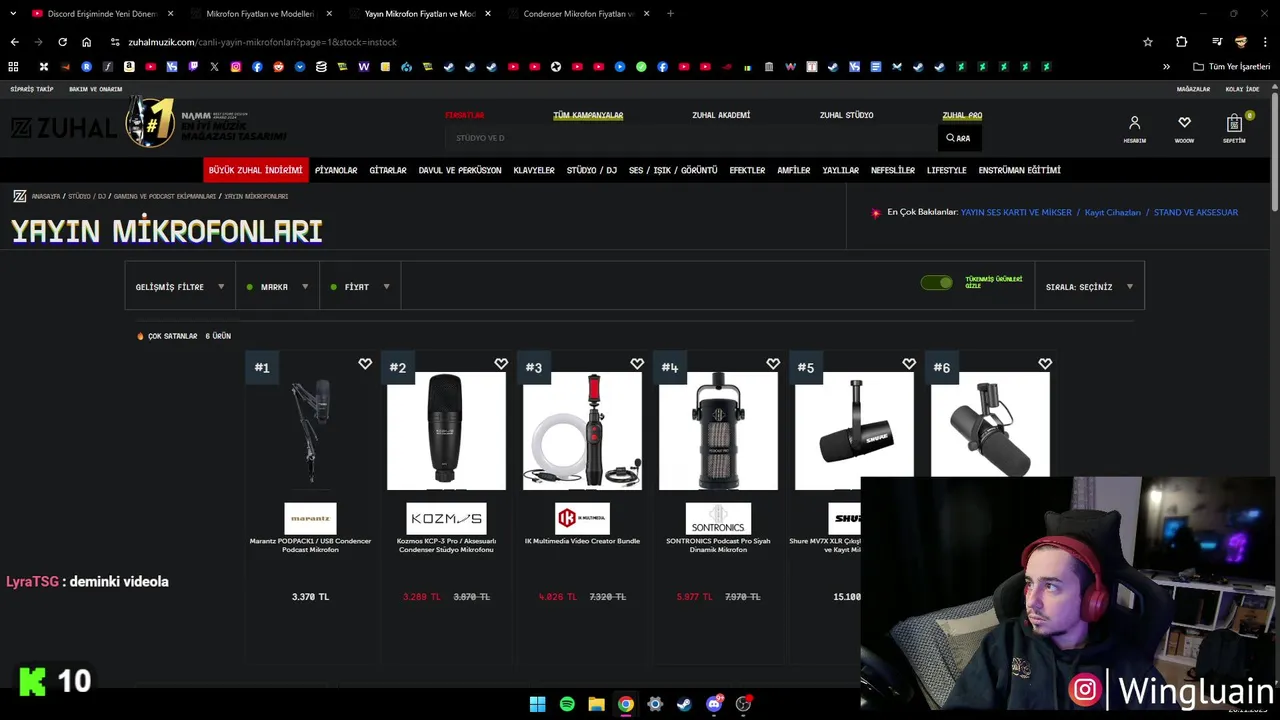Expand Marka filter dropdown
This screenshot has width=1280, height=720.
tap(277, 287)
